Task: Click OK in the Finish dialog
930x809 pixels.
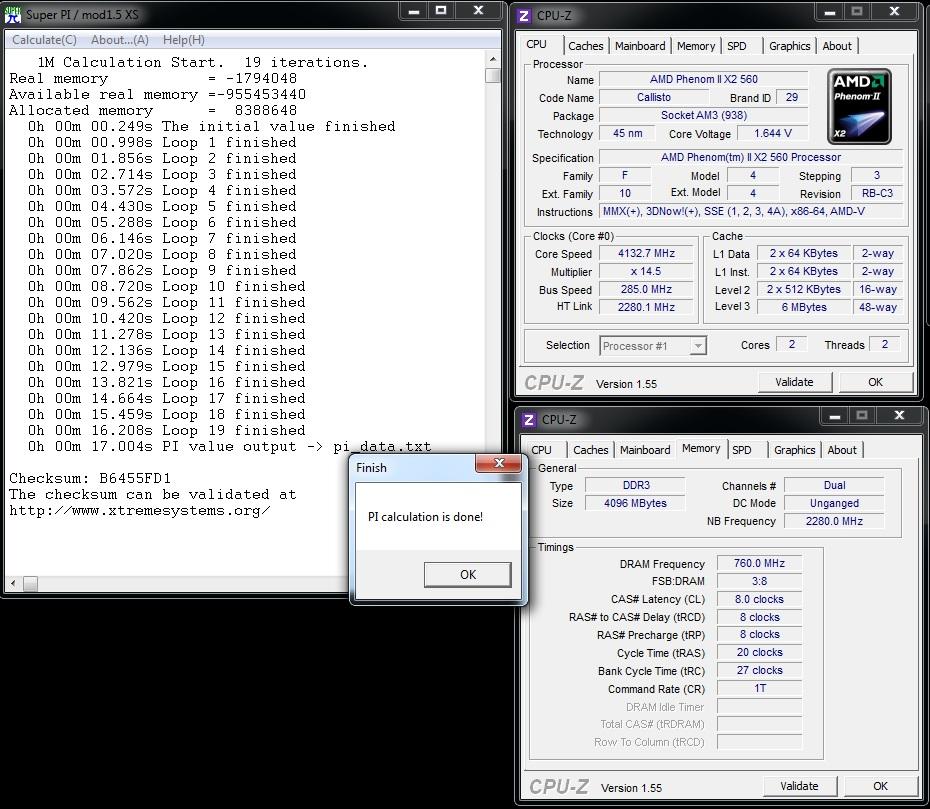Action: click(x=467, y=575)
